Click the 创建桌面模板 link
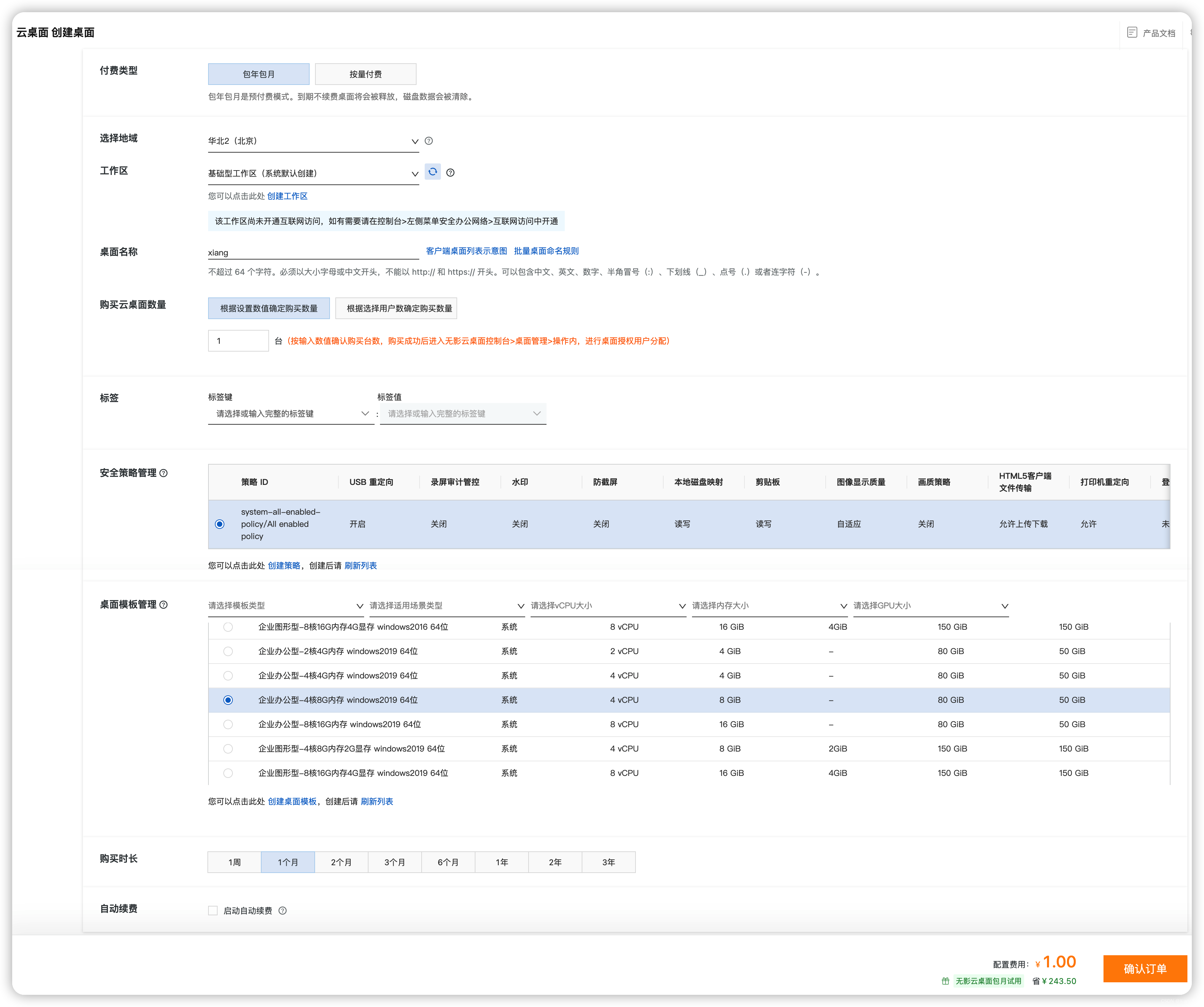This screenshot has width=1204, height=1007. coord(292,802)
